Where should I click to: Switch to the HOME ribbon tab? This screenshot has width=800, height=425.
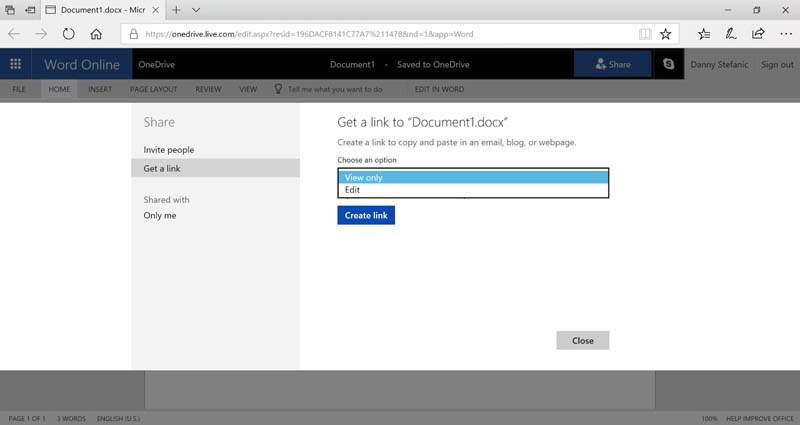pyautogui.click(x=59, y=89)
